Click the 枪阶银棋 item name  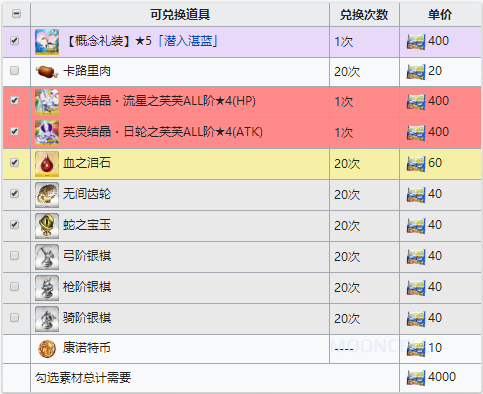[87, 287]
